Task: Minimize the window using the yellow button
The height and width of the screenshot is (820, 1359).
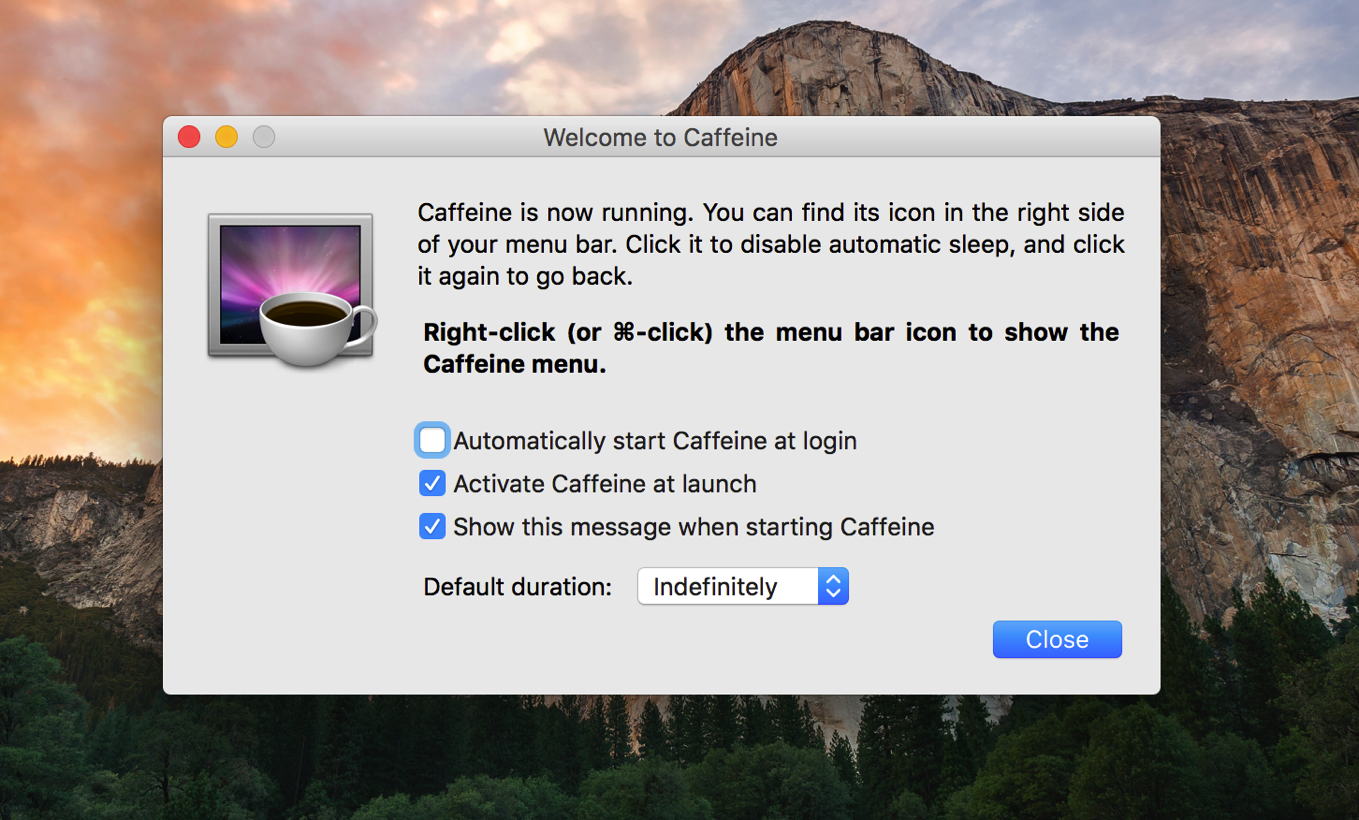Action: coord(226,137)
